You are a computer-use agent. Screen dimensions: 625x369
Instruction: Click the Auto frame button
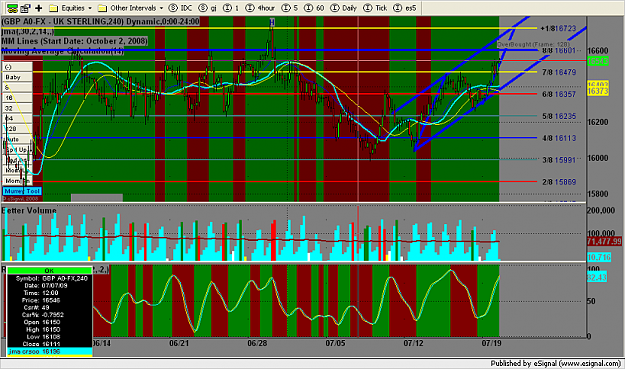coord(17,139)
